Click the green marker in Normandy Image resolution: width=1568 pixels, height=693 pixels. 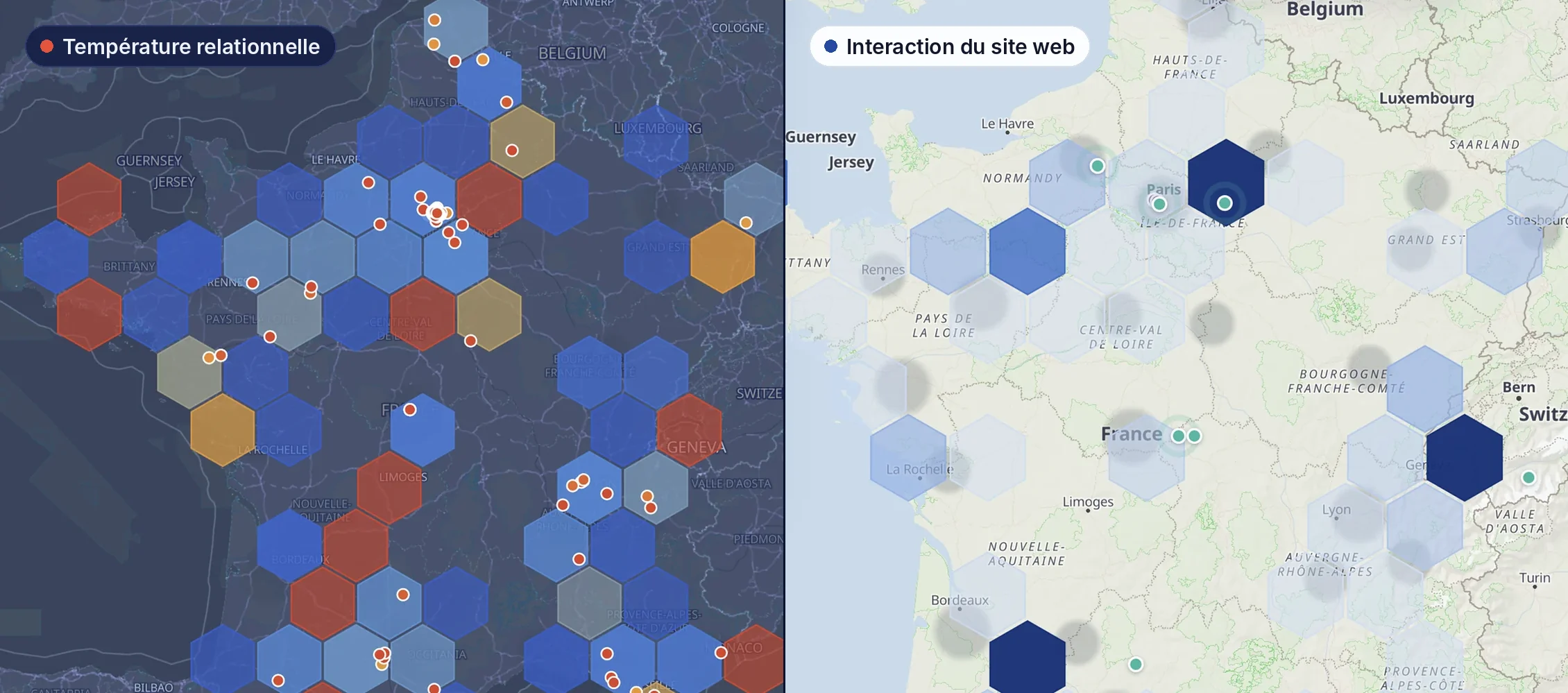tap(1097, 166)
